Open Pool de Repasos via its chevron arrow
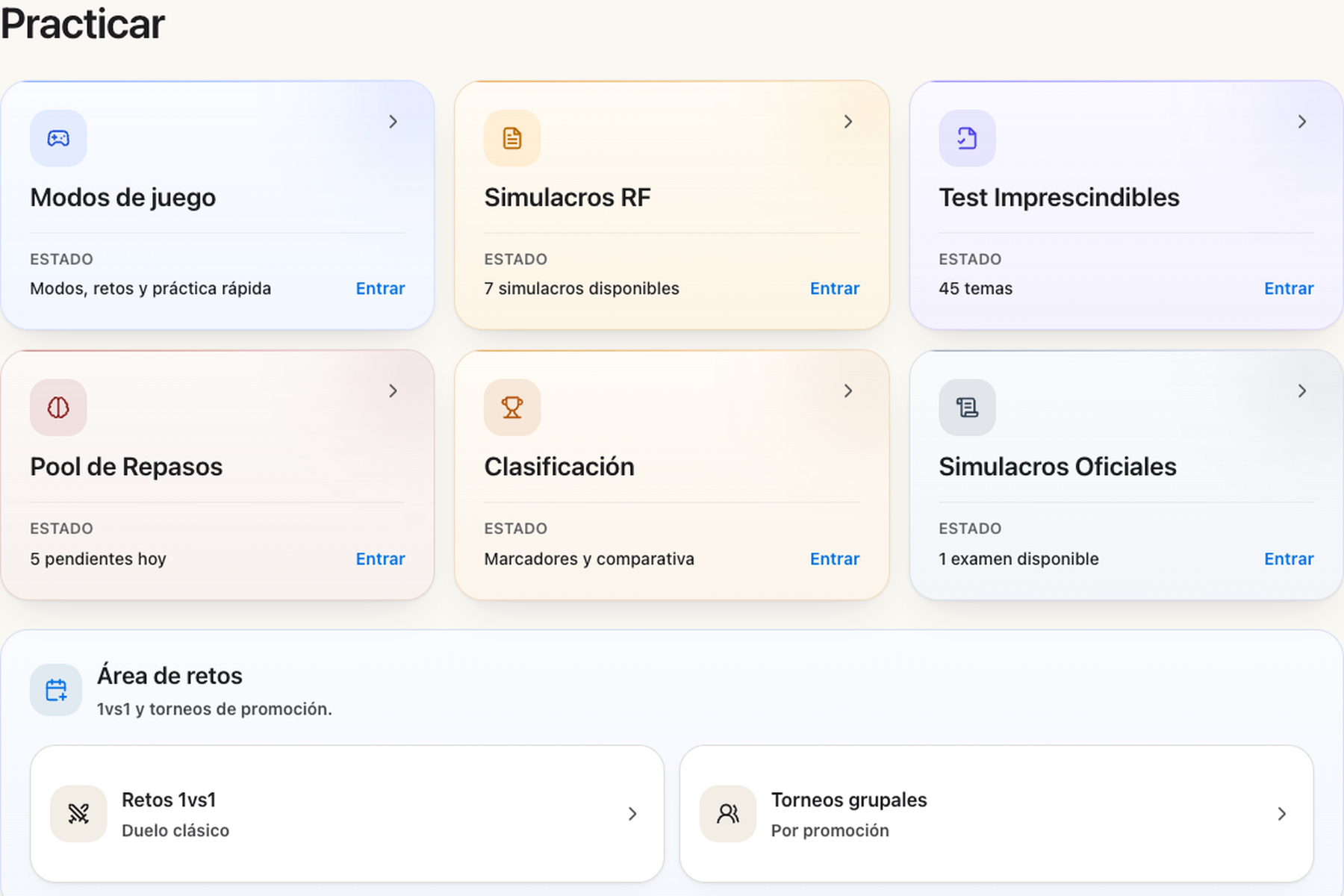This screenshot has height=896, width=1344. click(393, 391)
